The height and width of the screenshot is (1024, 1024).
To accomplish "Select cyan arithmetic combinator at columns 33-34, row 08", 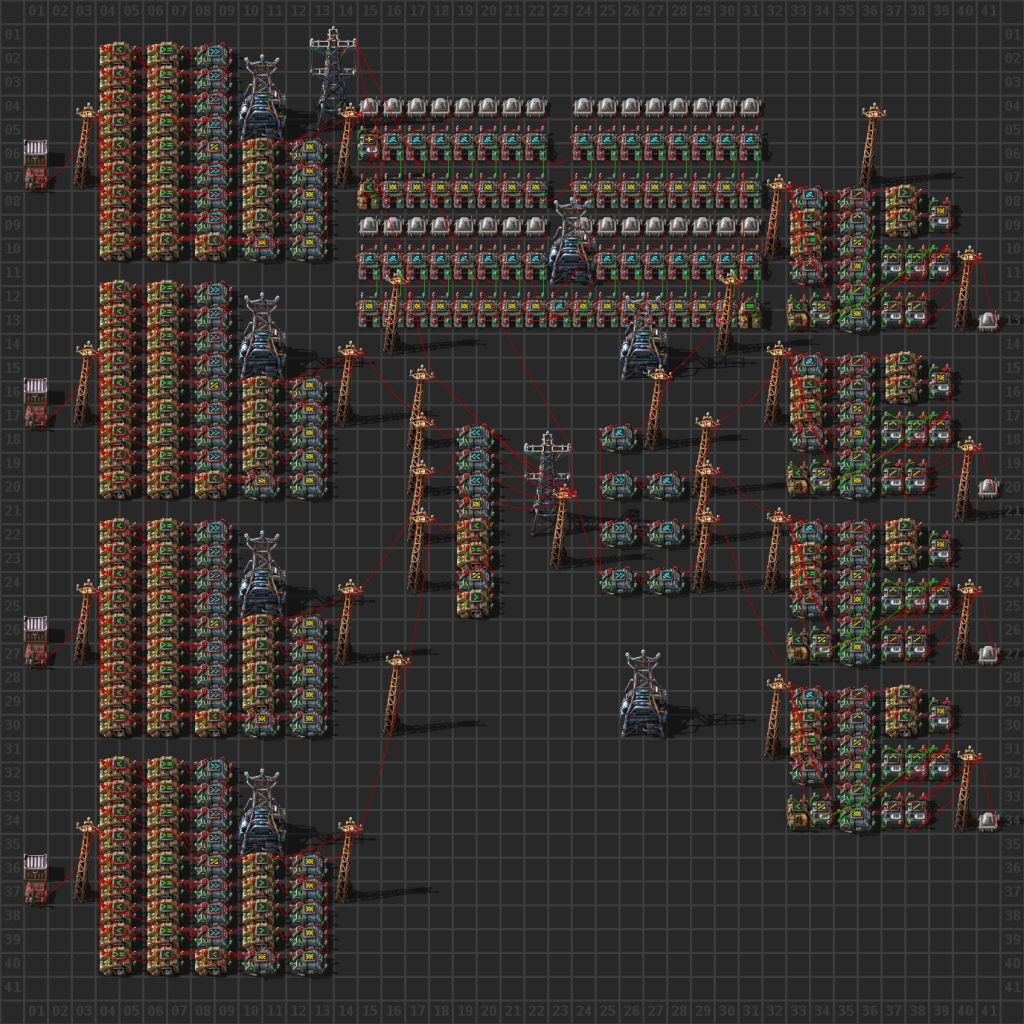I will 810,197.
